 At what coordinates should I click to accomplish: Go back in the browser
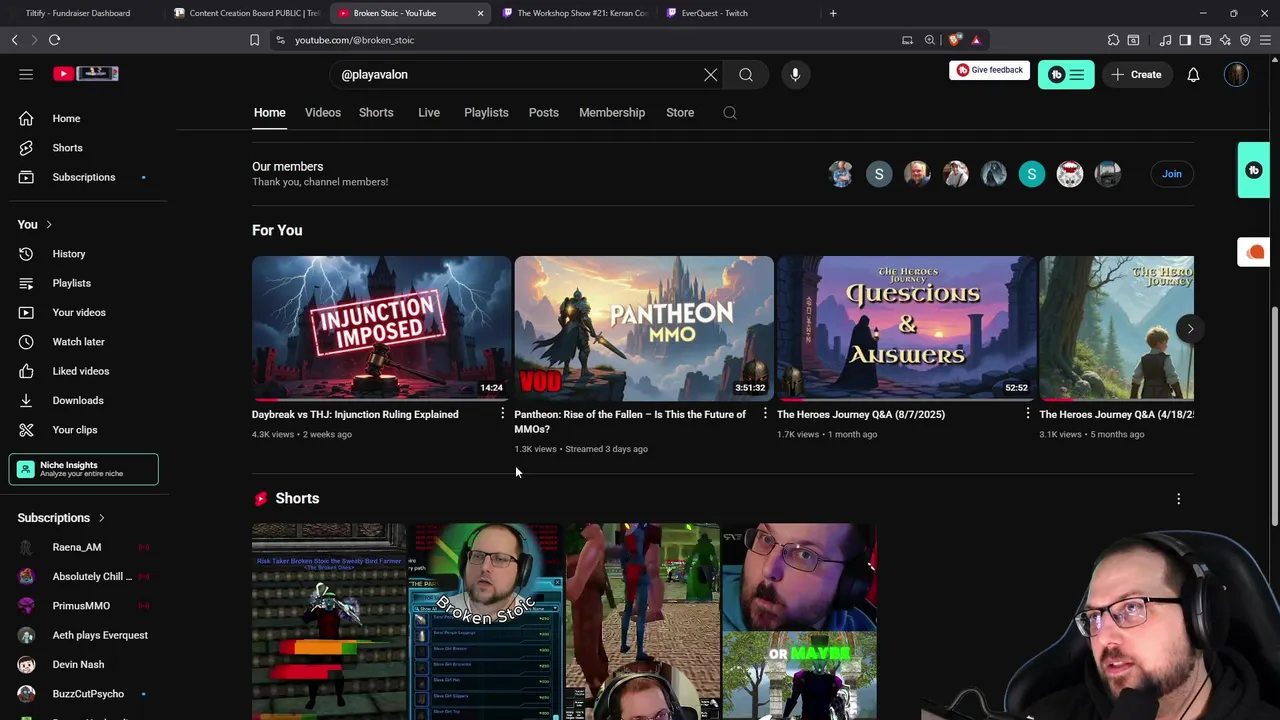[x=14, y=40]
